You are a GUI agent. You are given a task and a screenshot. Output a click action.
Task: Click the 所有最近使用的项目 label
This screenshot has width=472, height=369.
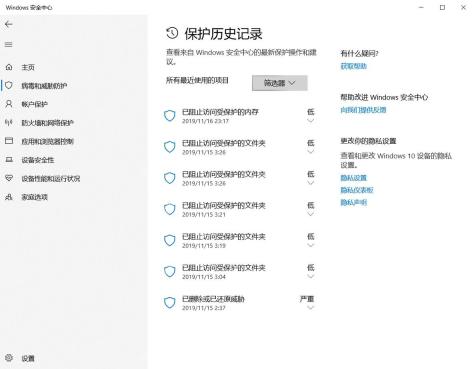(197, 80)
